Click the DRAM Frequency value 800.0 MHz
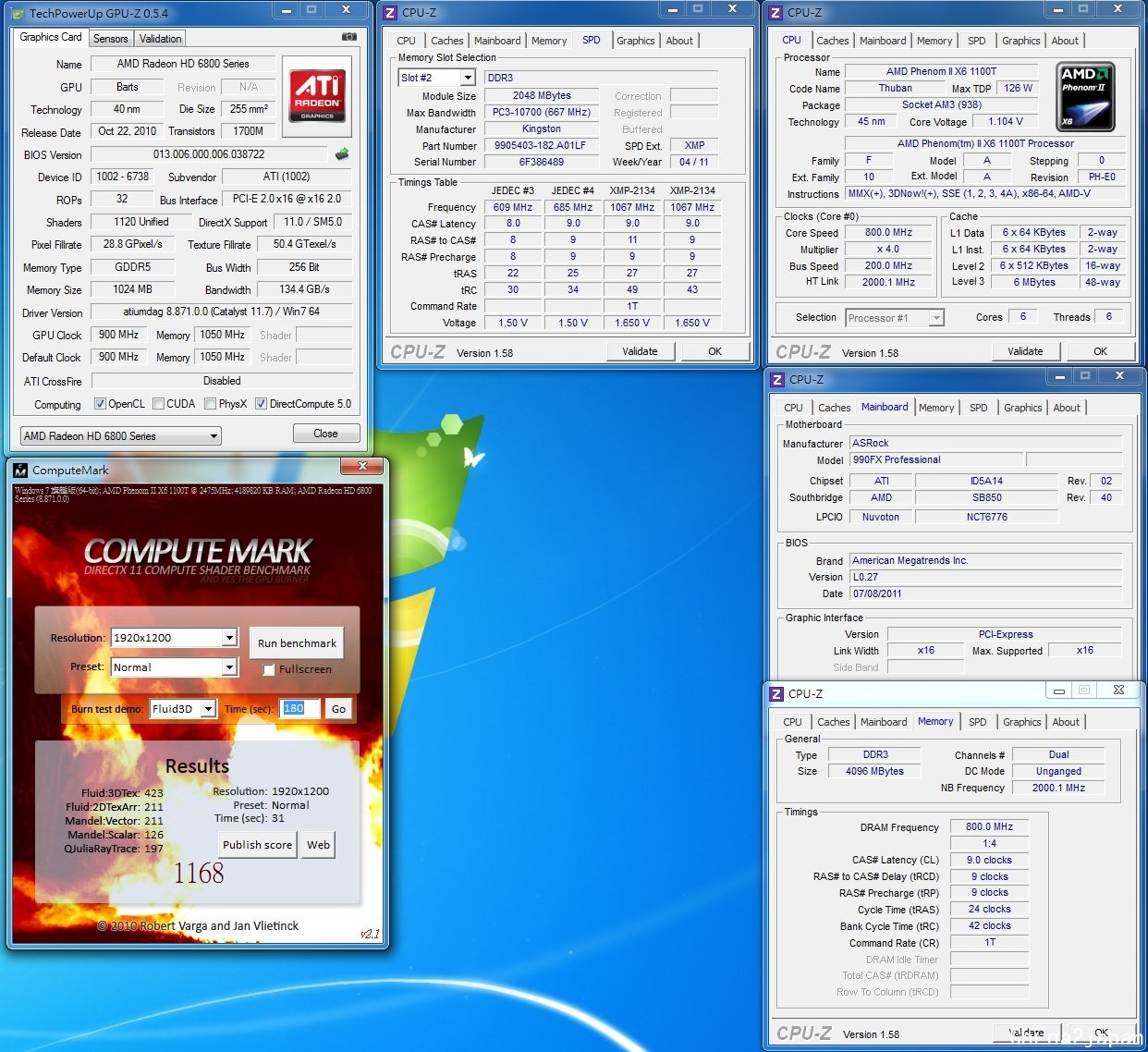 pyautogui.click(x=989, y=826)
